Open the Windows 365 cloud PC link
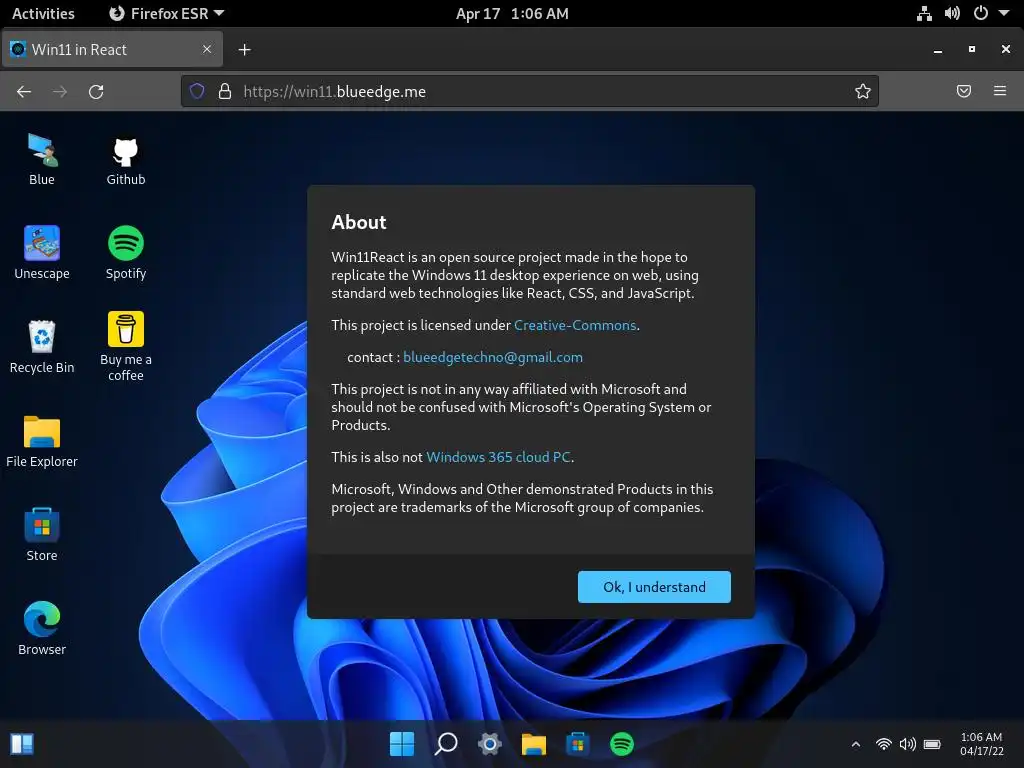The height and width of the screenshot is (768, 1024). [498, 457]
